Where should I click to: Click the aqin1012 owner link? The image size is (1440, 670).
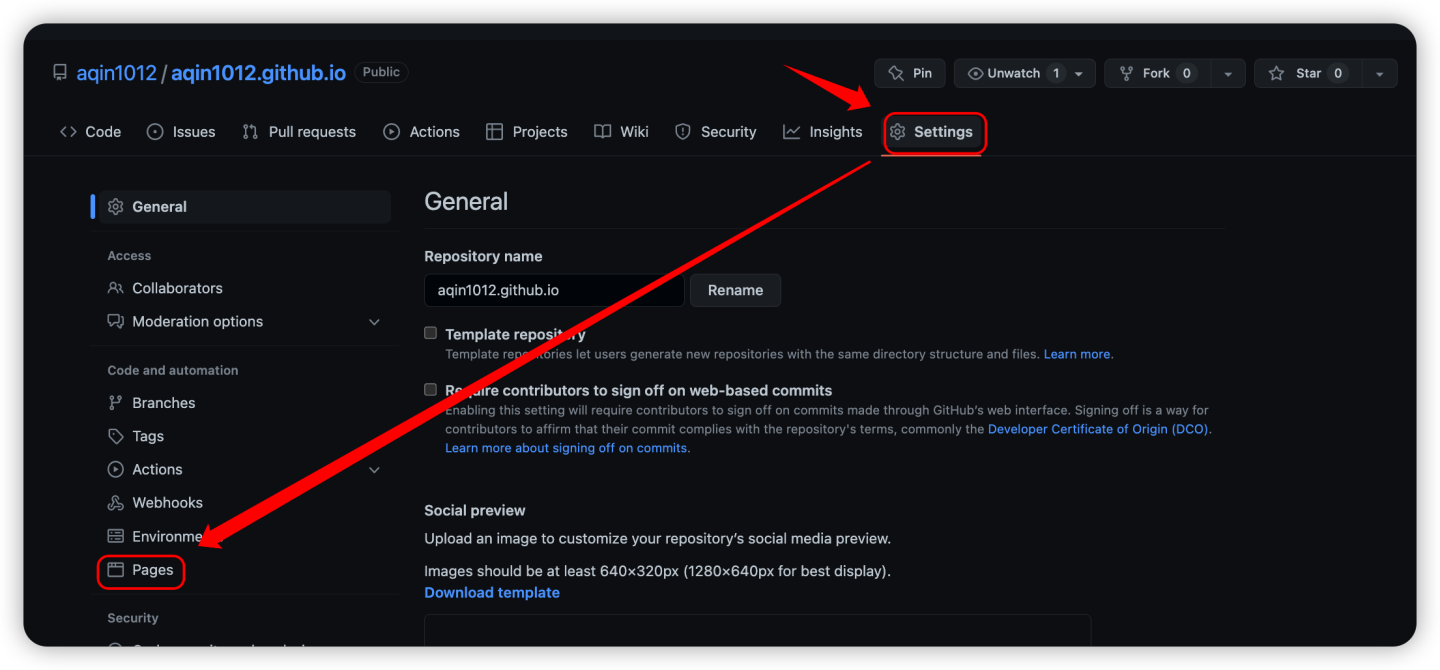(116, 73)
